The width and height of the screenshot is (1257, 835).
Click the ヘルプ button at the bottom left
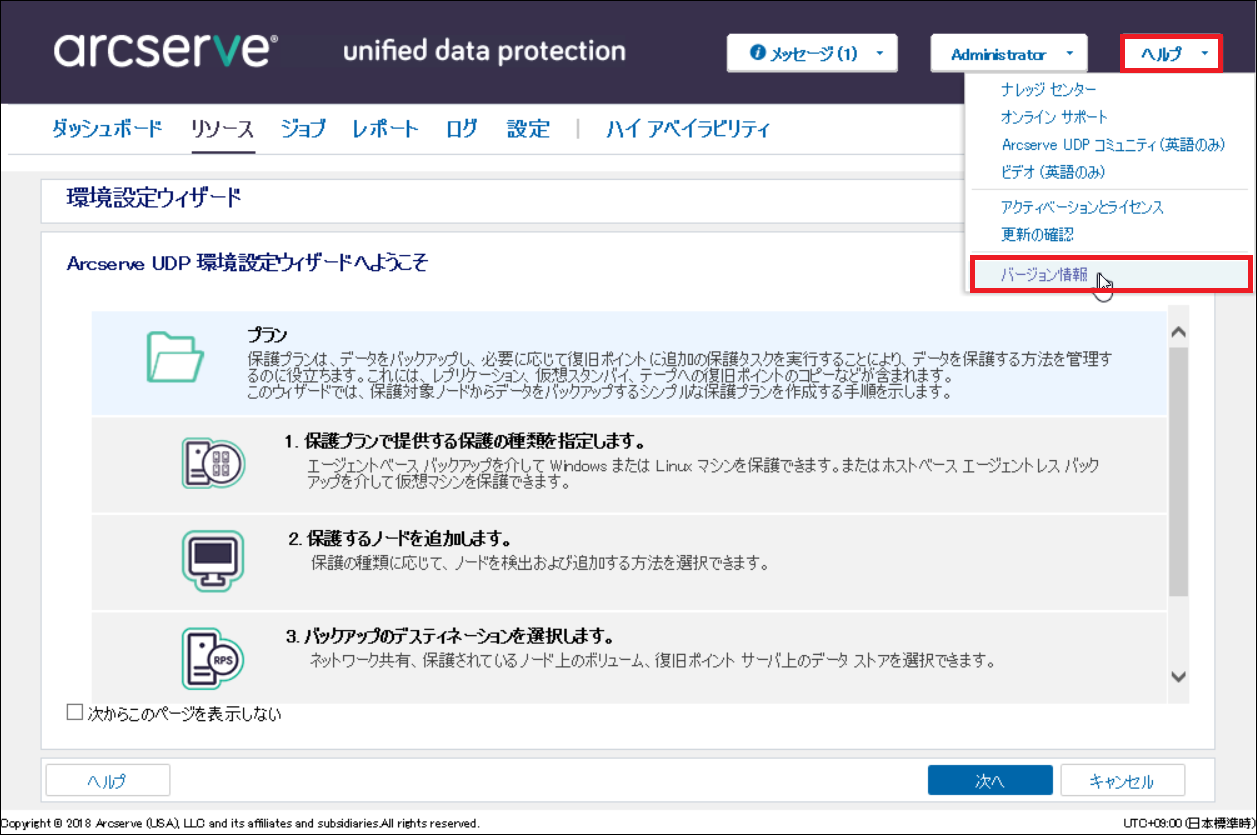[108, 781]
